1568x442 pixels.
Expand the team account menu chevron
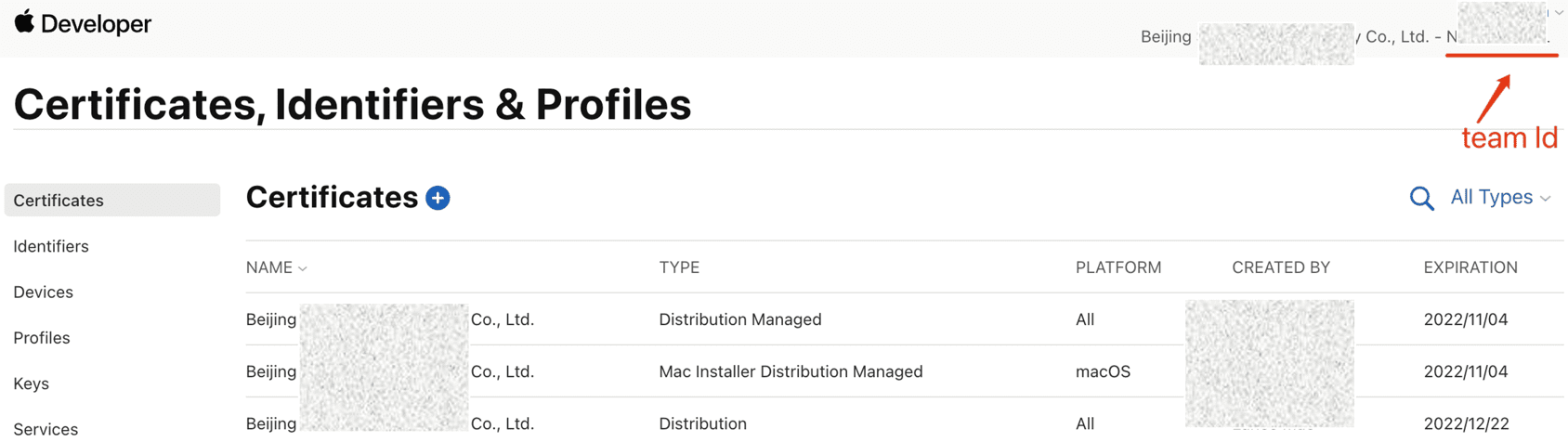click(1559, 13)
